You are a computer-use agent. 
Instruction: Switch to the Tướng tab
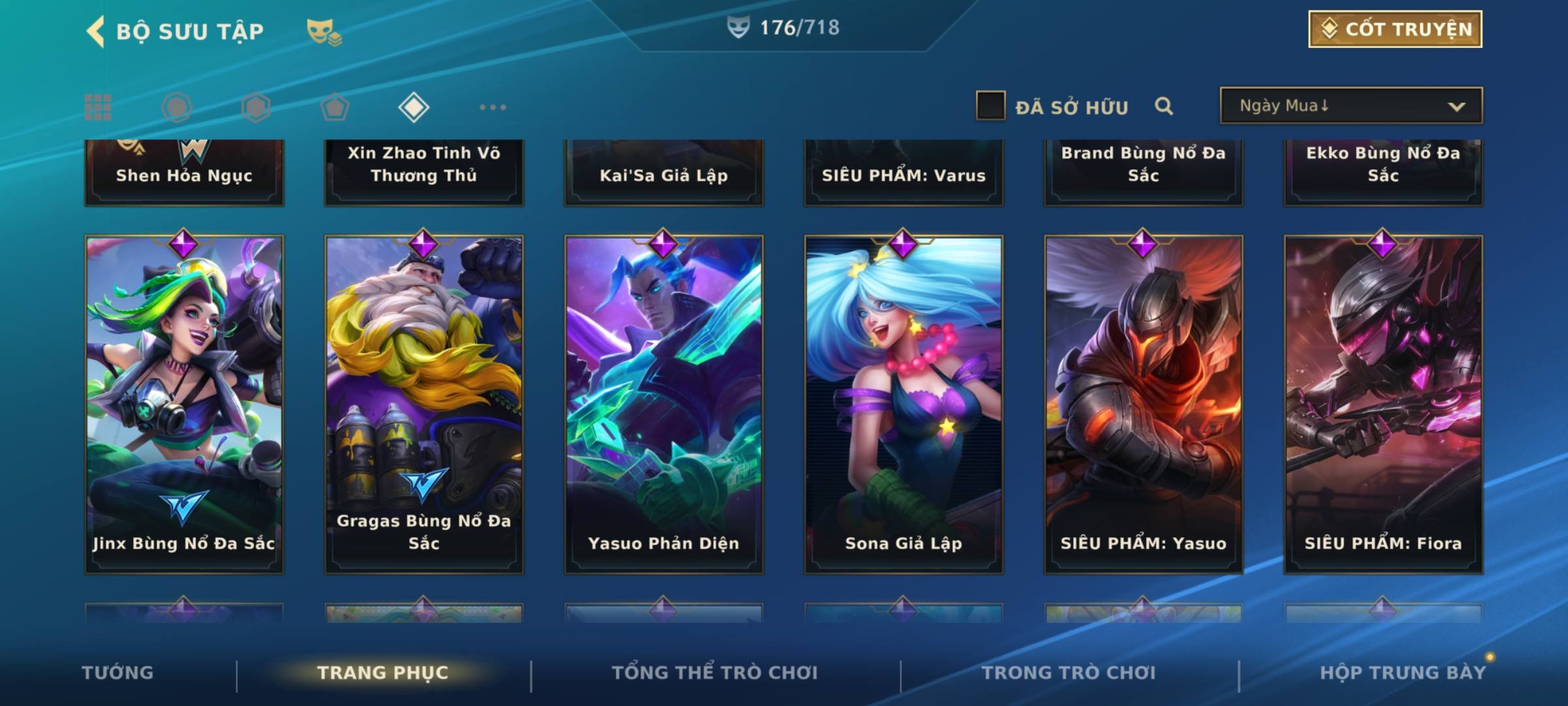(x=118, y=673)
